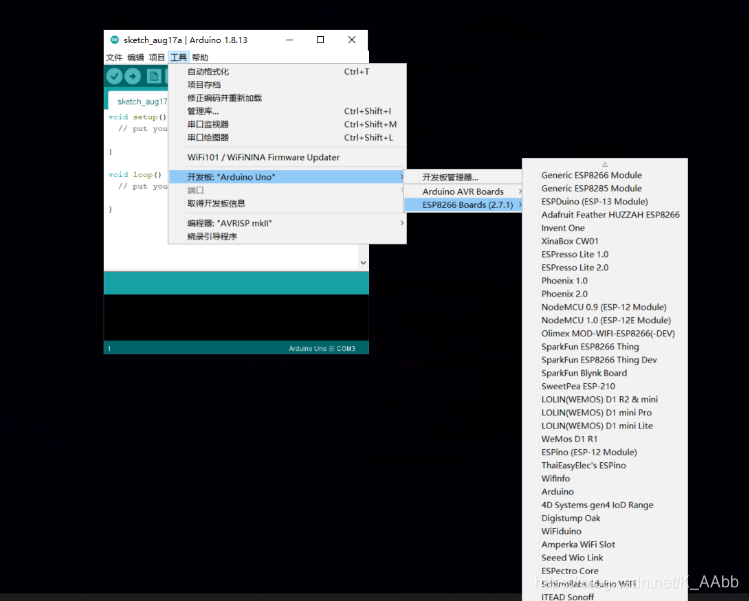Choose LOLIN(WEMOS) D1 mini Lite
Image resolution: width=749 pixels, height=601 pixels.
pos(605,426)
